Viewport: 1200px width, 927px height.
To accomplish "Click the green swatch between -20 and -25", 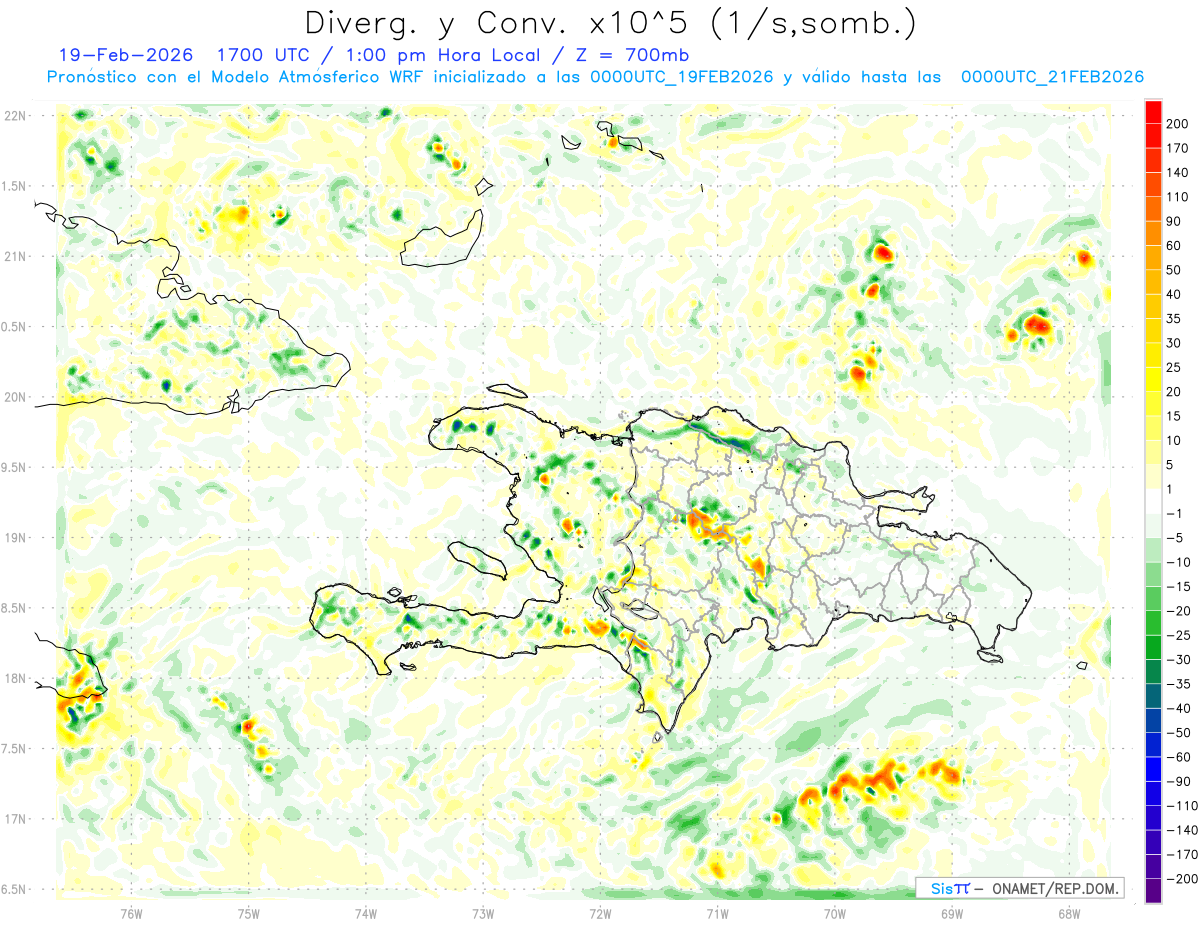I will [x=1153, y=623].
